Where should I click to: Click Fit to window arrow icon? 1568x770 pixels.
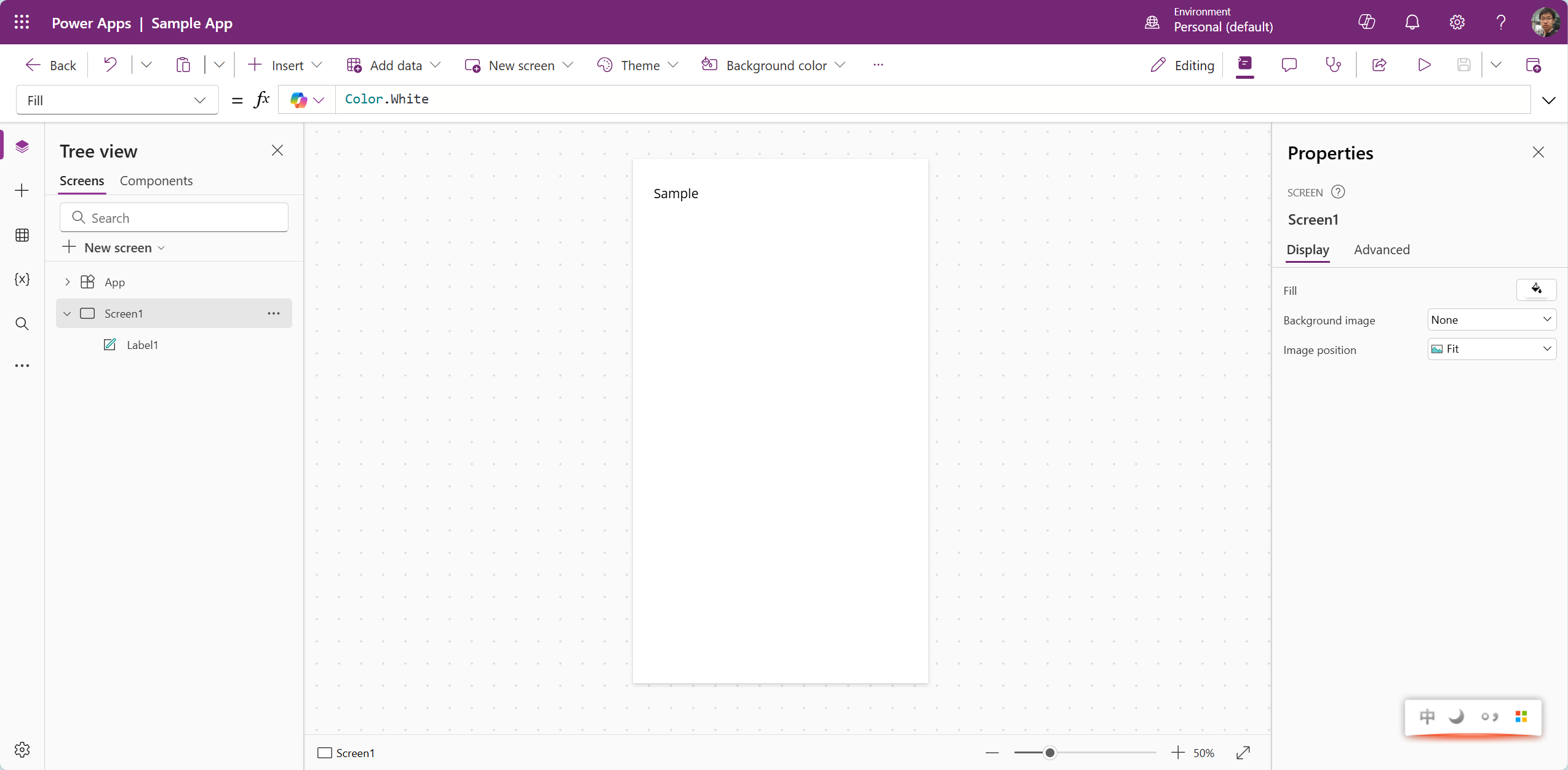1243,752
